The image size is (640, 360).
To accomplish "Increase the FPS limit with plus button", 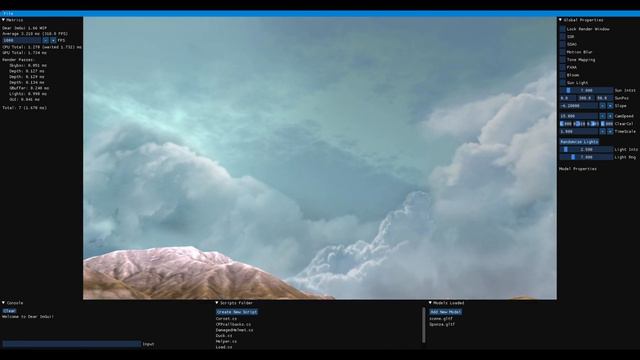I will 53,40.
